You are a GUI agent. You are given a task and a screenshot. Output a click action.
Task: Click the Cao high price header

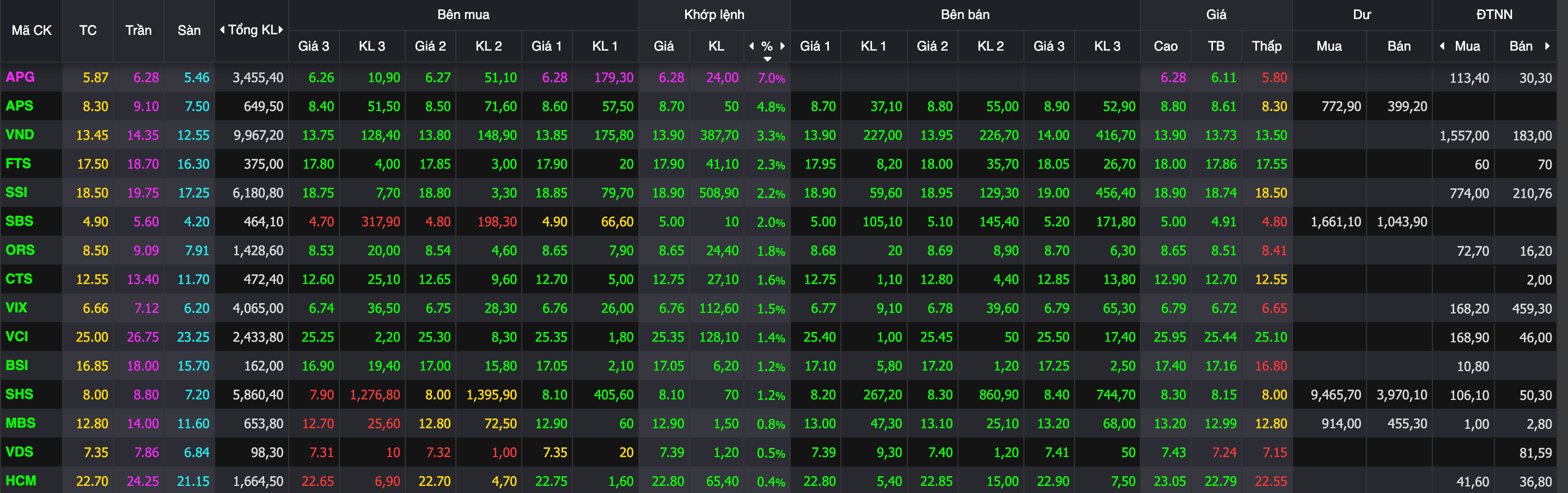[x=1166, y=46]
